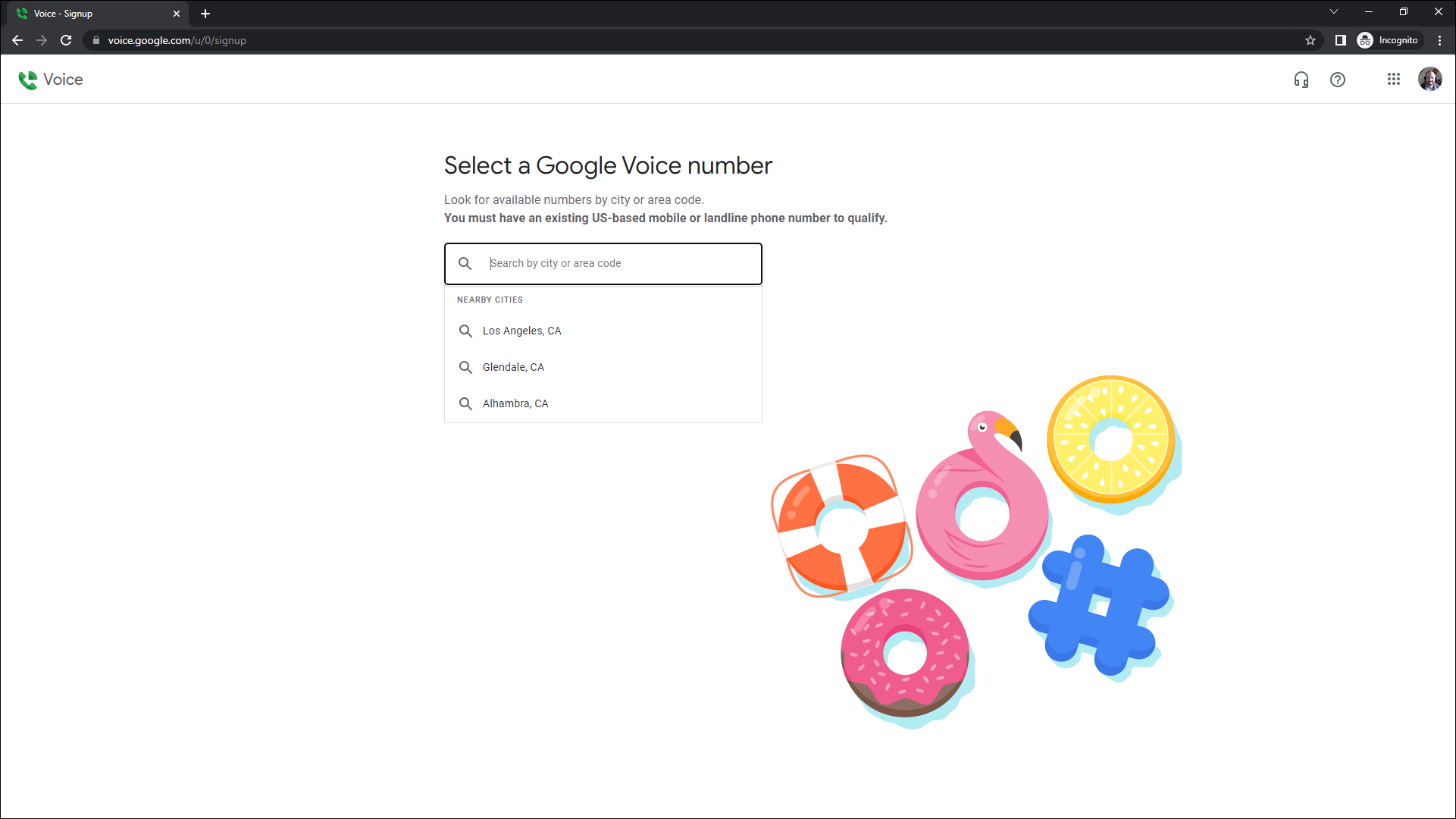The height and width of the screenshot is (819, 1456).
Task: Choose Alhambra, CA from nearby cities
Action: [x=515, y=403]
